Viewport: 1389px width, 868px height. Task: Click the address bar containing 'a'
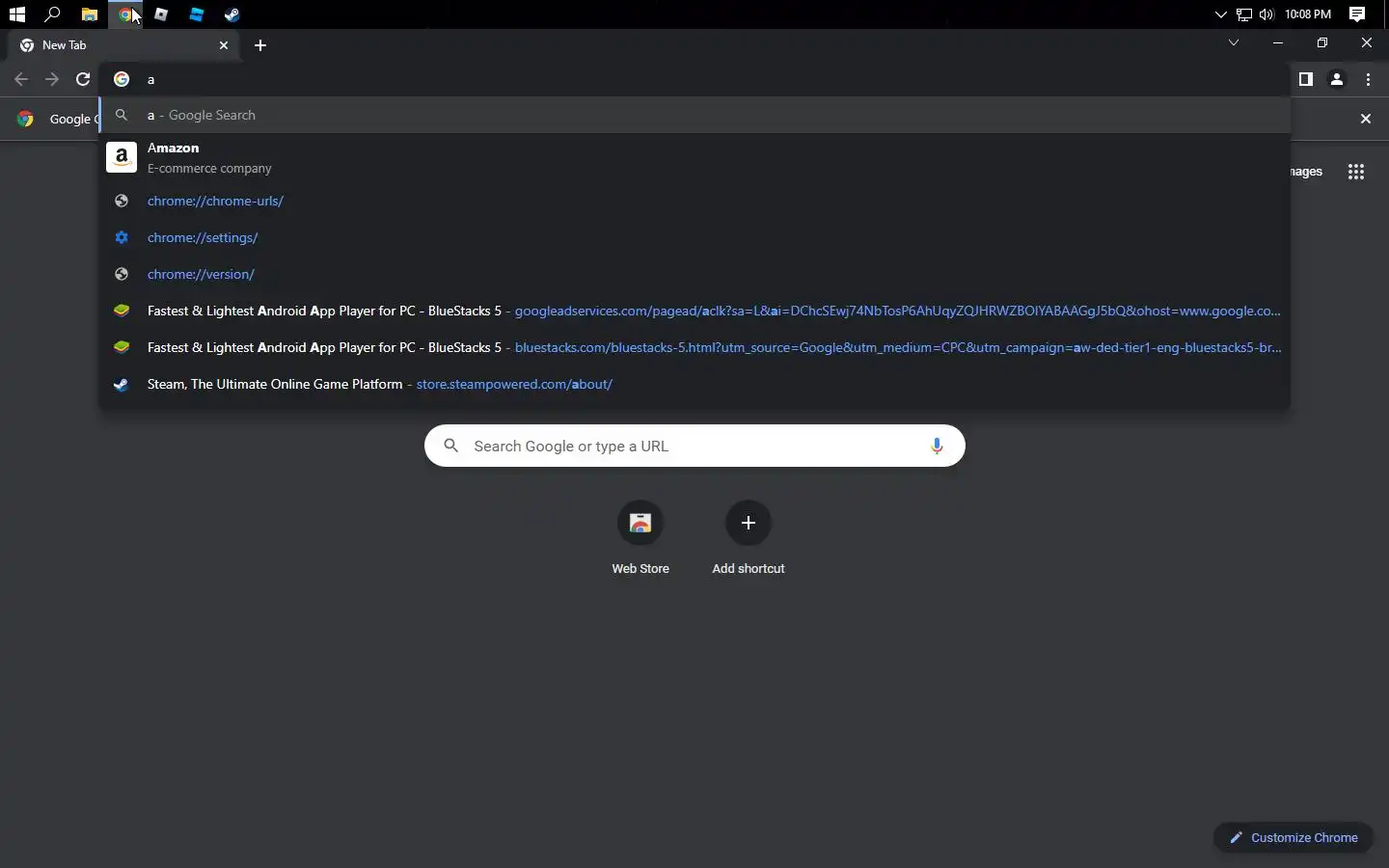click(694, 79)
